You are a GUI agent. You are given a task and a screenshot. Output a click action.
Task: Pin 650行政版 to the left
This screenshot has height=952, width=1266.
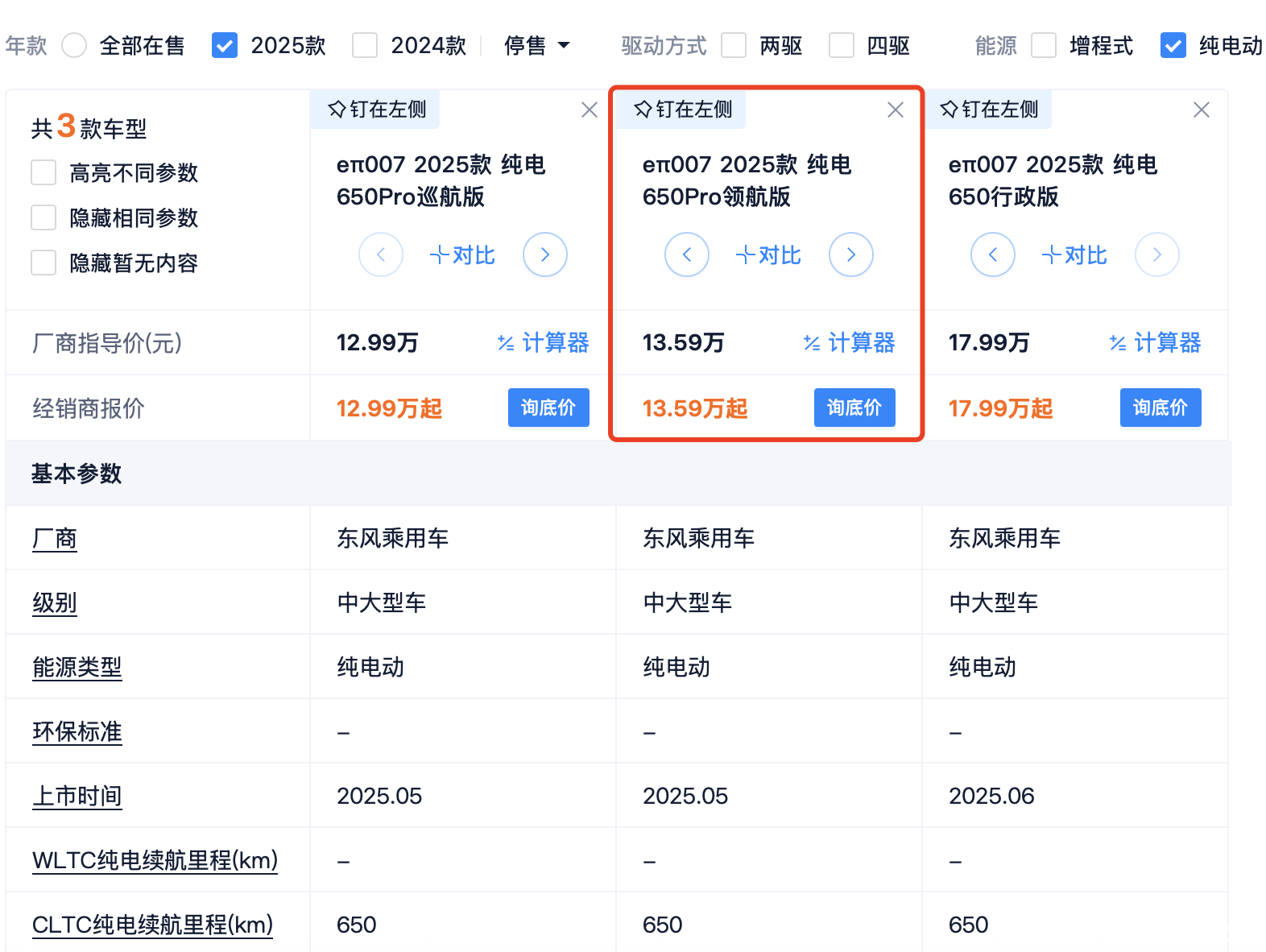pos(989,110)
